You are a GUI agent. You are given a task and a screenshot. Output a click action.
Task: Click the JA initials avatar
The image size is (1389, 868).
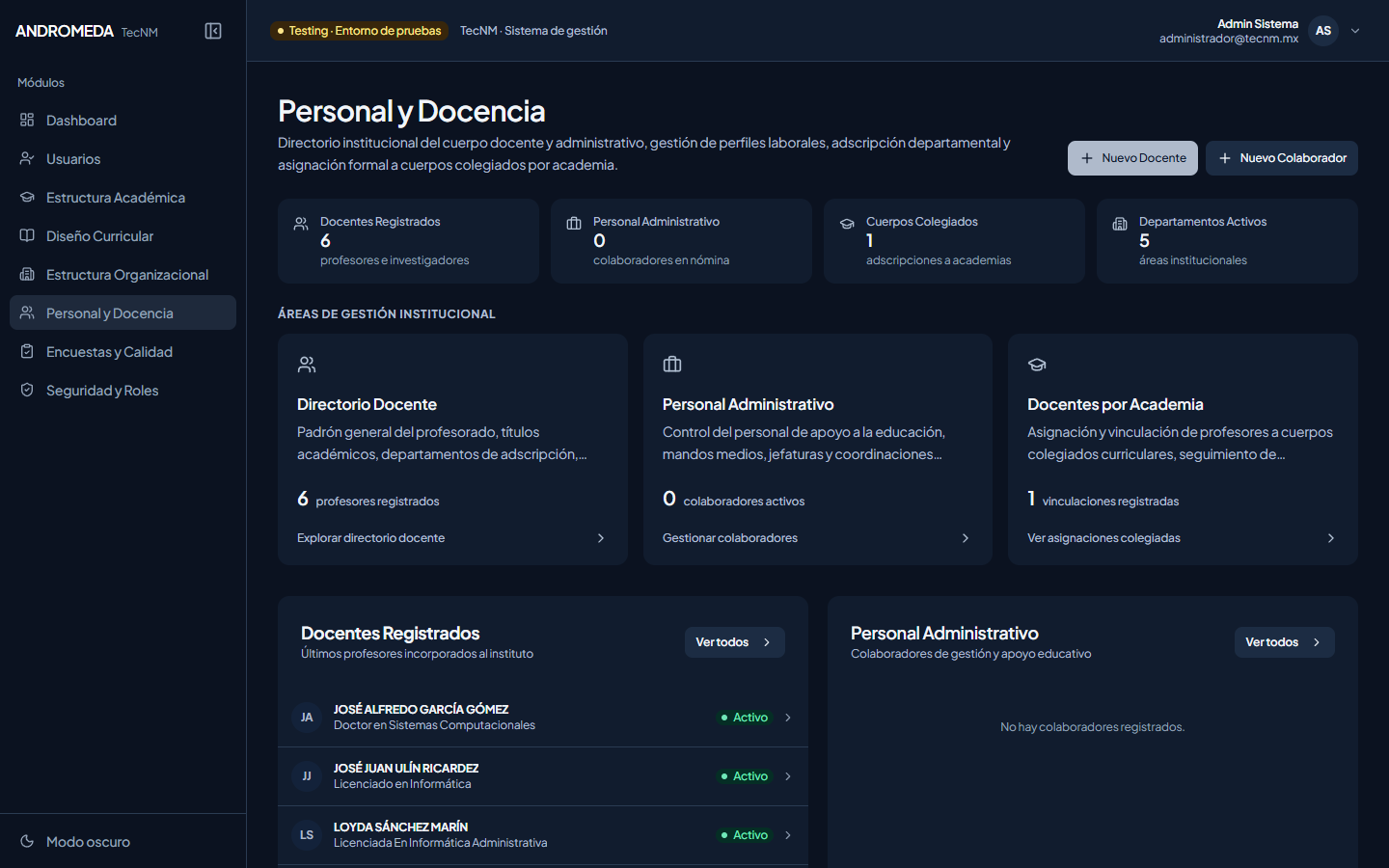307,718
